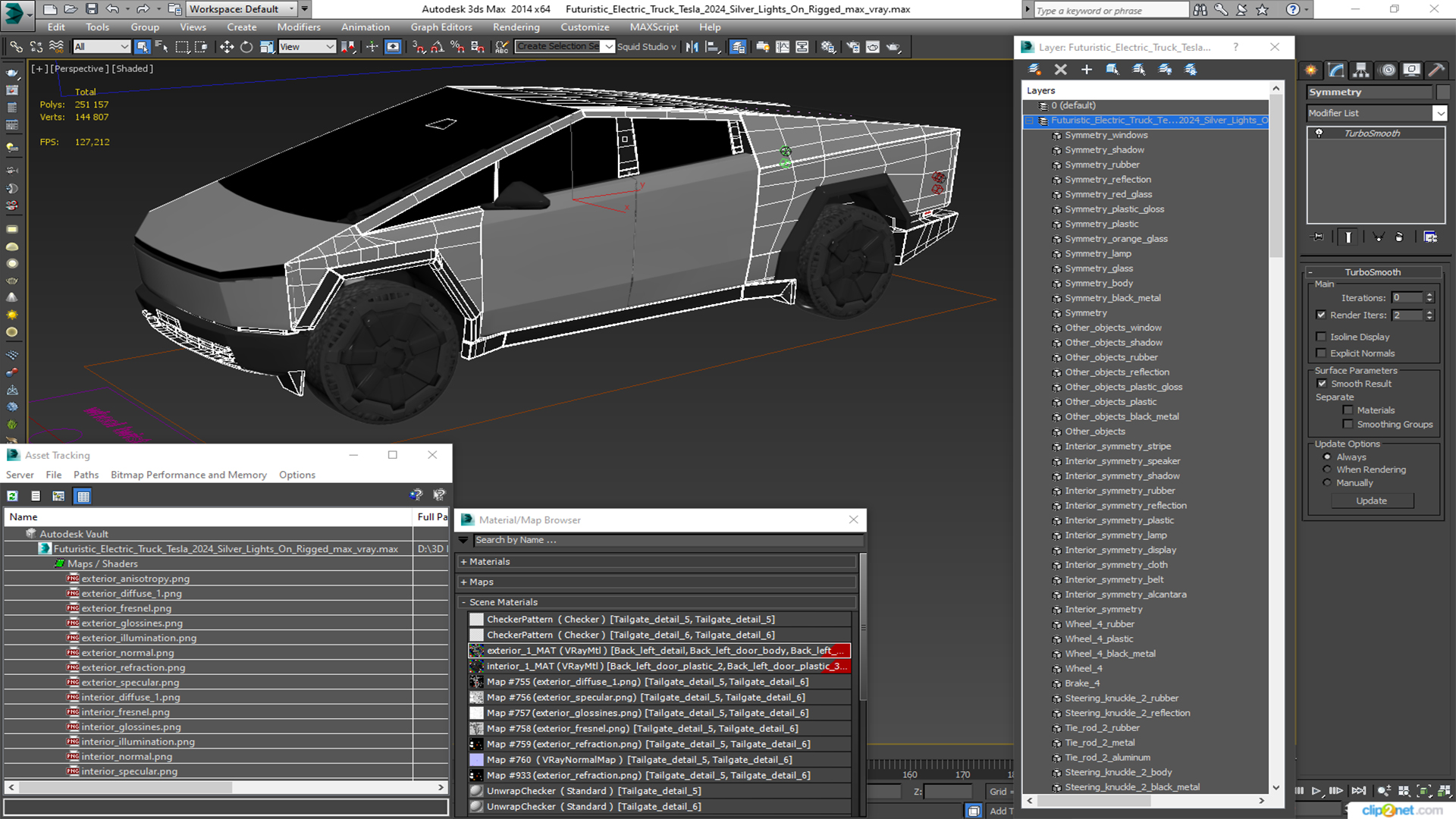The height and width of the screenshot is (819, 1456).
Task: Toggle the 3D Snaps icon
Action: pyautogui.click(x=418, y=47)
